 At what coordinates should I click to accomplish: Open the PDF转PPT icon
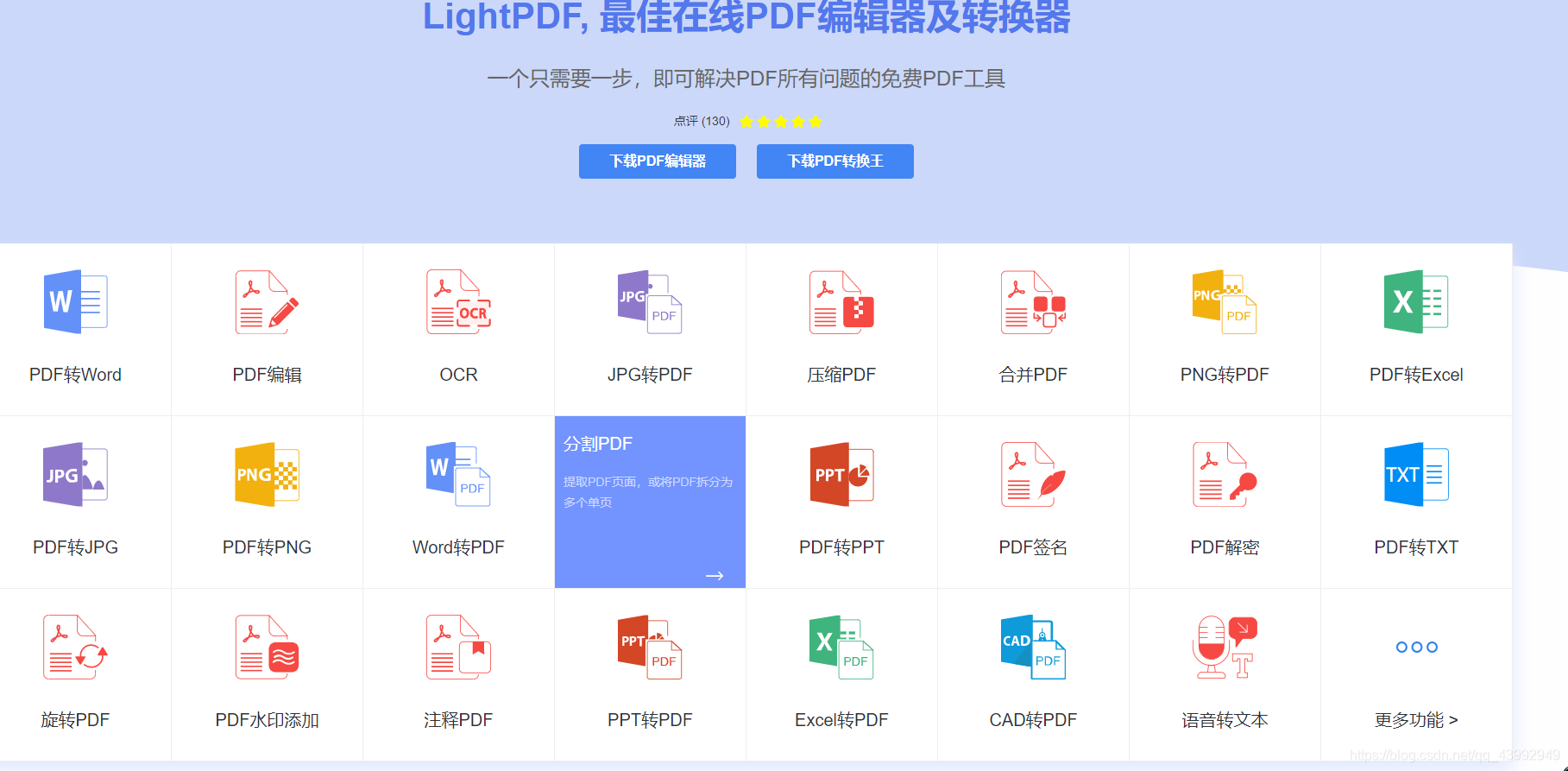click(x=841, y=474)
